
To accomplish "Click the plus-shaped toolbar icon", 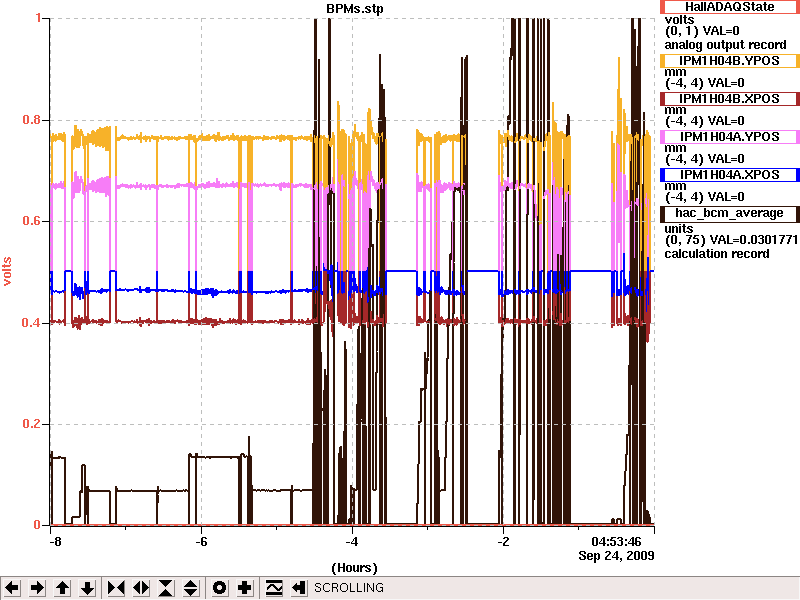I will click(244, 588).
